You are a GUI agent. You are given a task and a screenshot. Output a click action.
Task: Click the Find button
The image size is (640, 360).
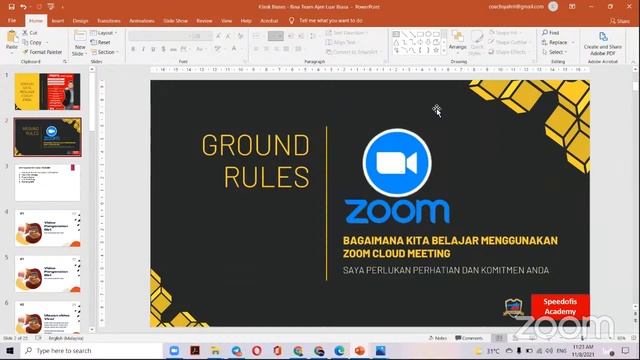click(x=551, y=33)
